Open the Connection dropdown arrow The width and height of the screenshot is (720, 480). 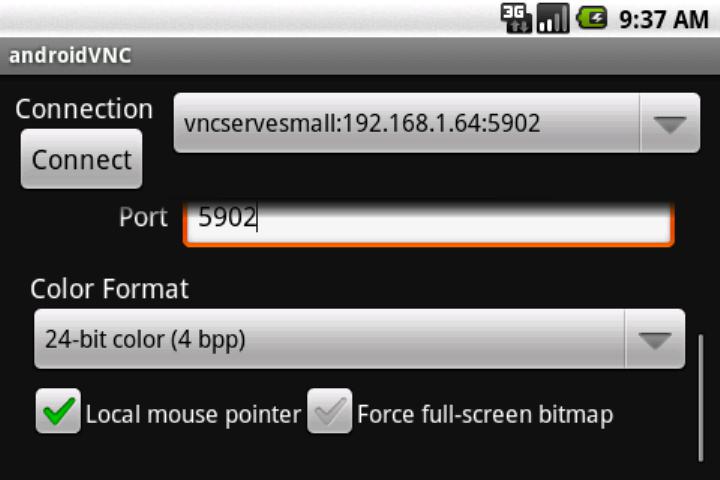(670, 123)
